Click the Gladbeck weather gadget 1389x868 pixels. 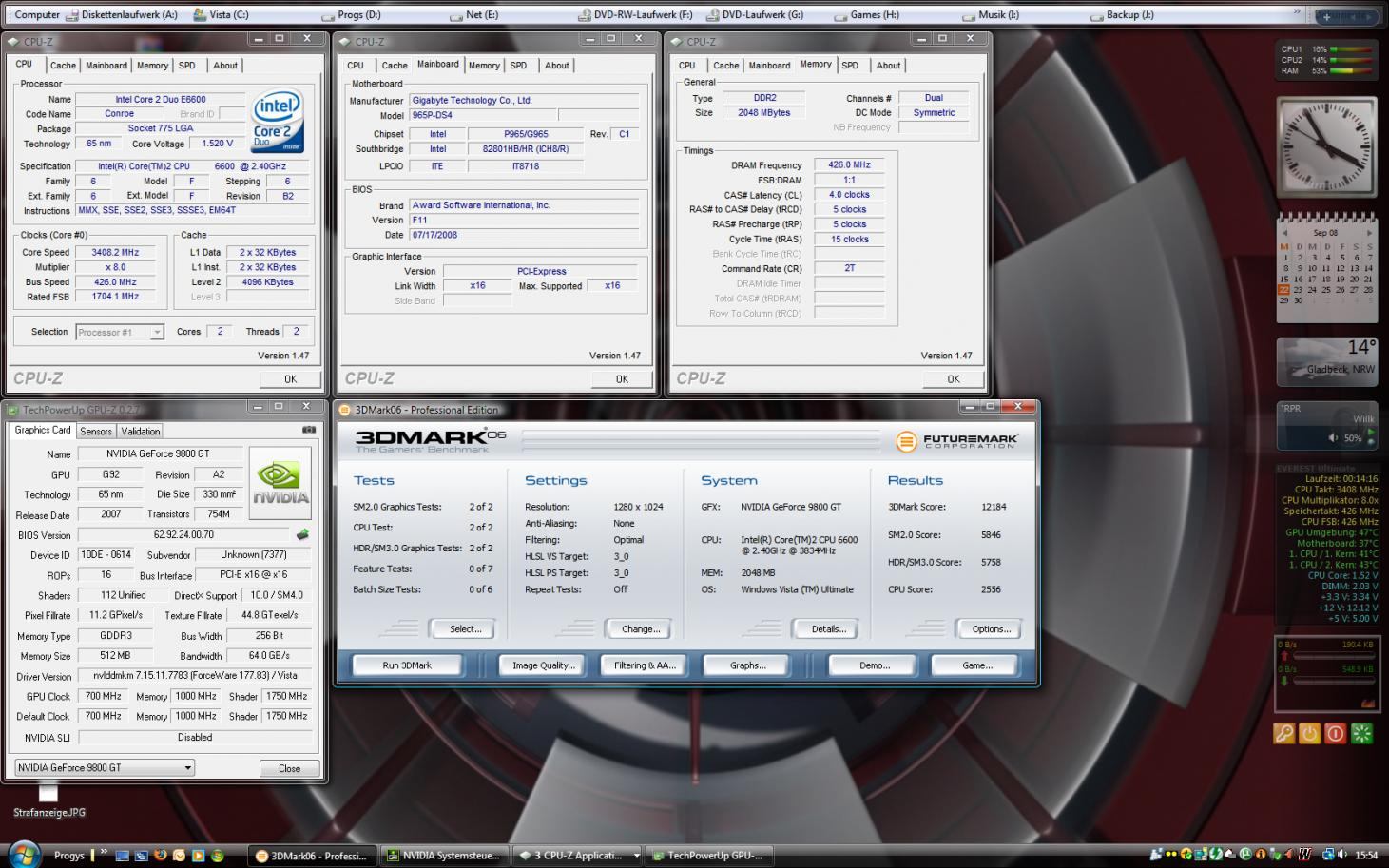click(1325, 361)
